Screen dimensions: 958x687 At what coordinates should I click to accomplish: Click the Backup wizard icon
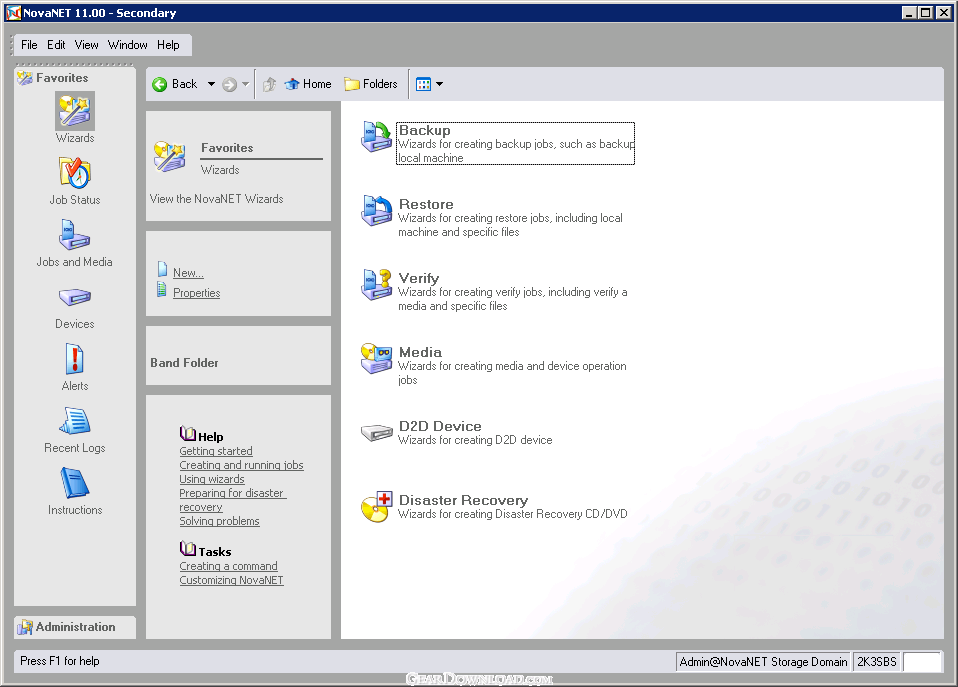tap(376, 136)
